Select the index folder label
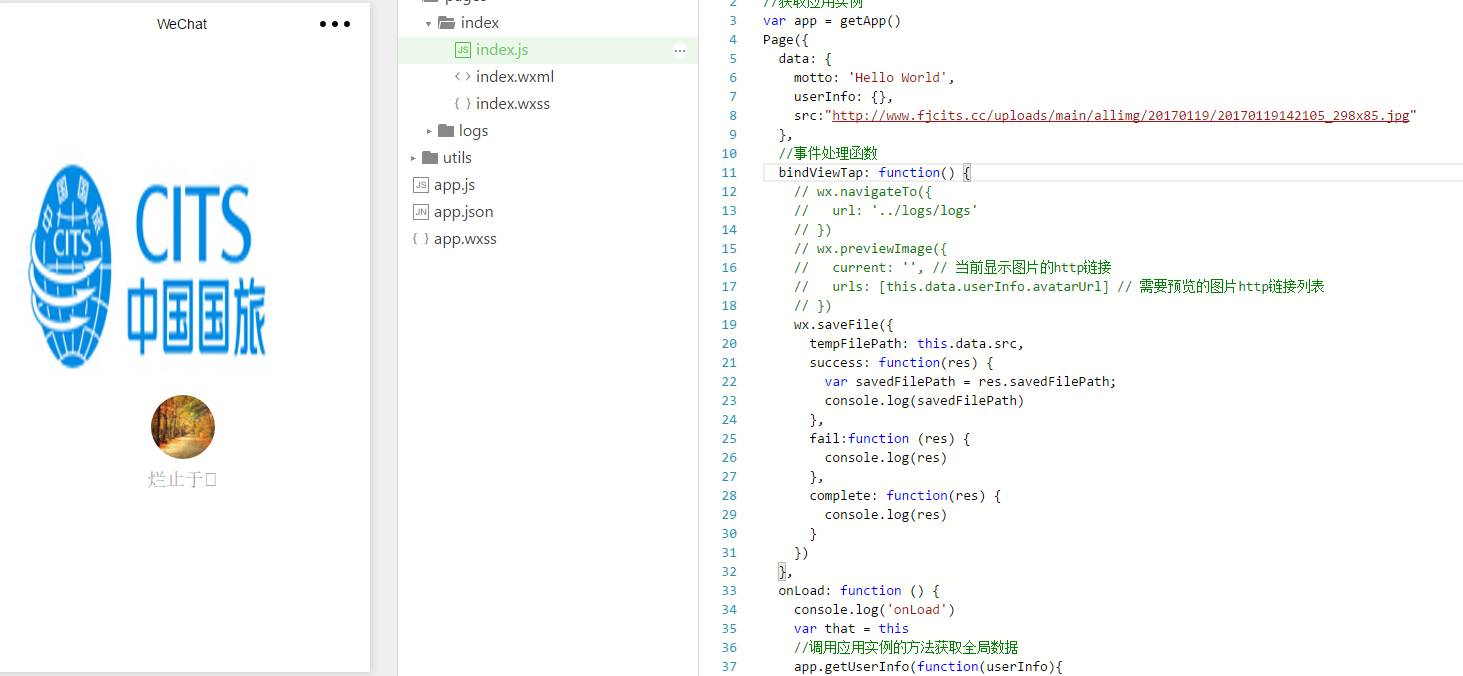The width and height of the screenshot is (1463, 676). tap(480, 23)
